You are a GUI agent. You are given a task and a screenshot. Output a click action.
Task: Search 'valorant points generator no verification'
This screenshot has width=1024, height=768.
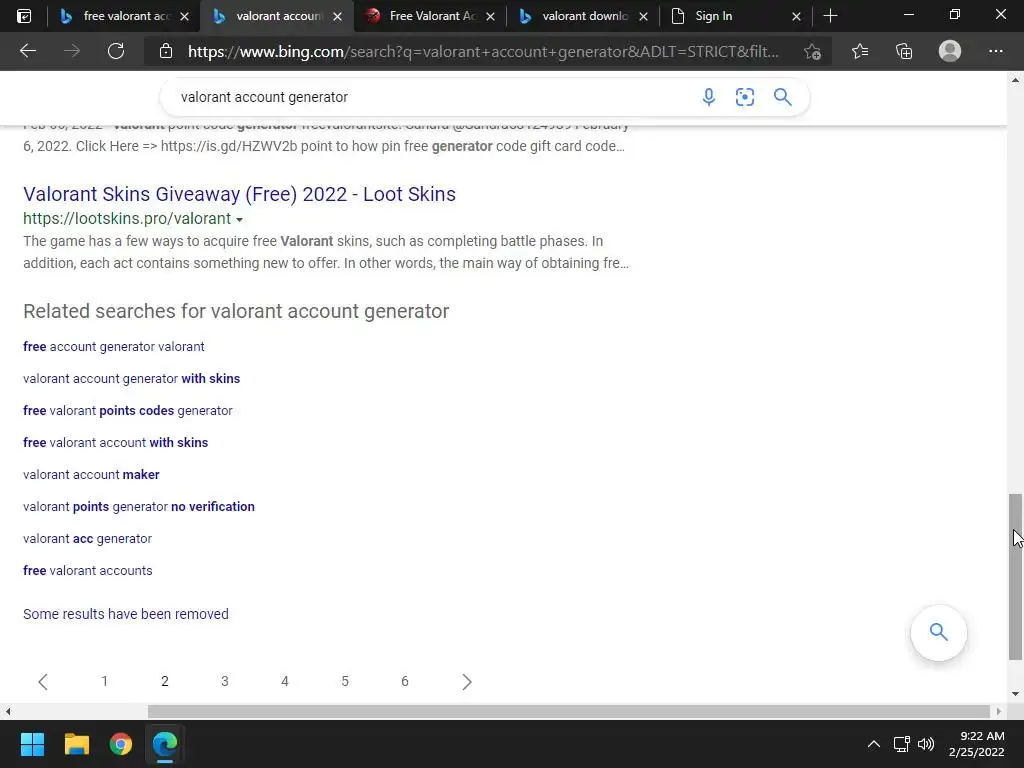pyautogui.click(x=139, y=507)
